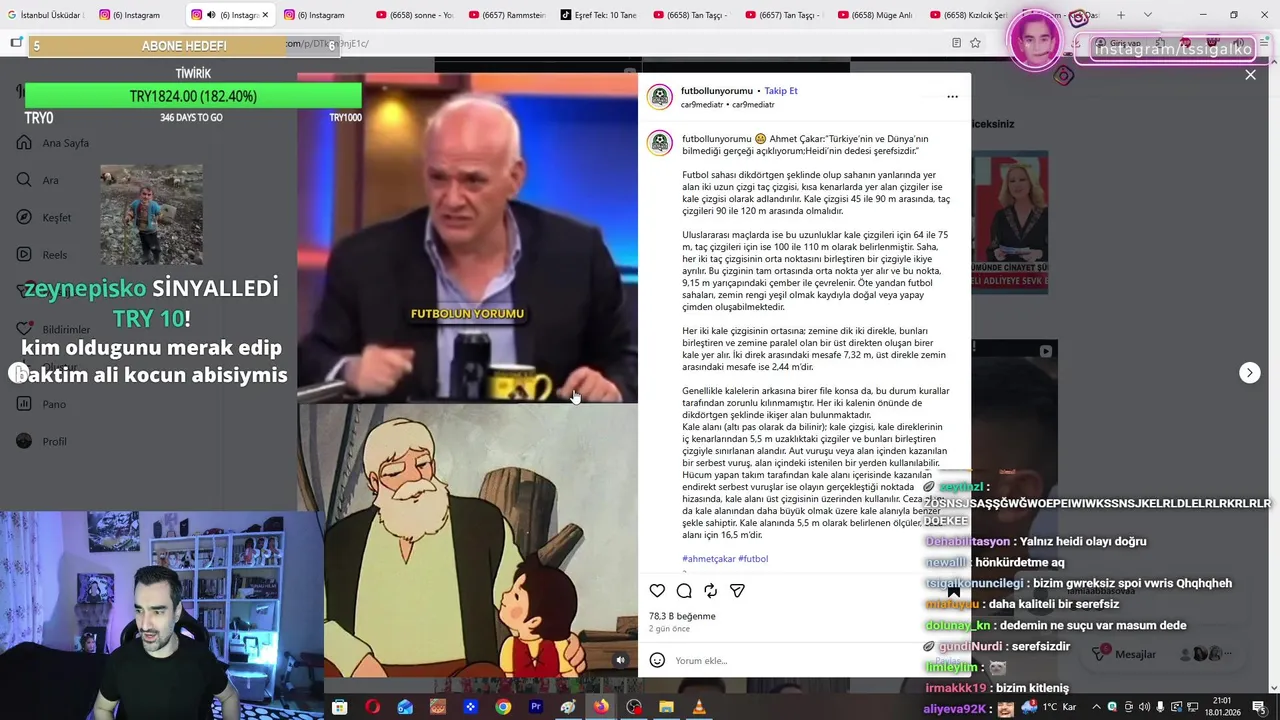Open Firefox from taskbar

[601, 707]
